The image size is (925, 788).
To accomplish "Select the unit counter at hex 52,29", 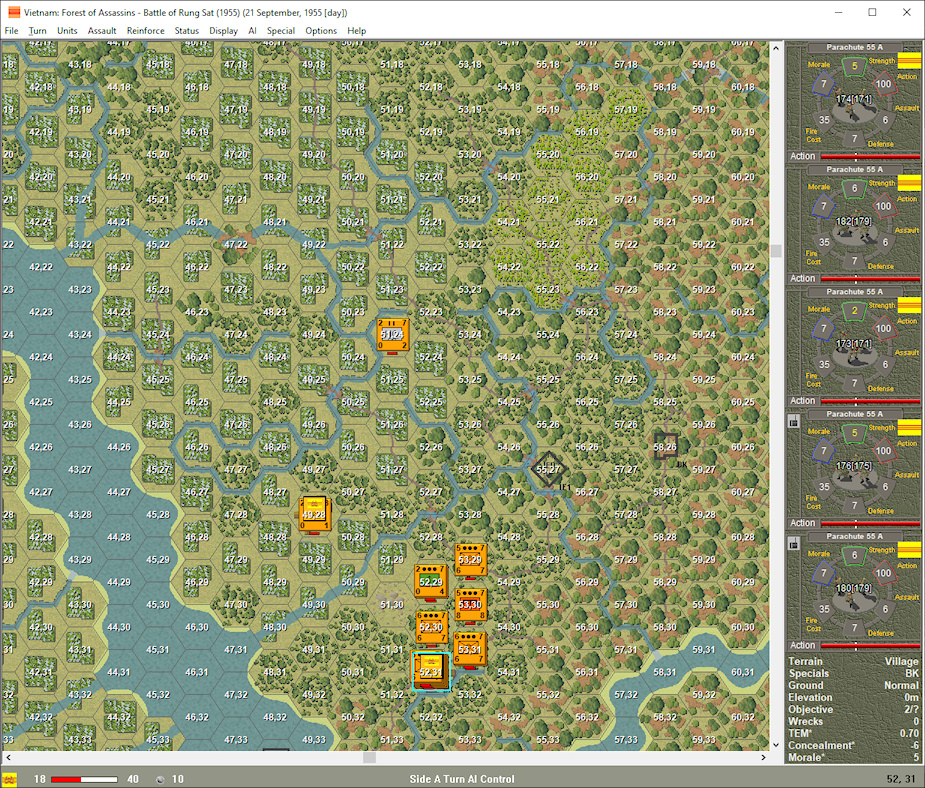I will 431,582.
